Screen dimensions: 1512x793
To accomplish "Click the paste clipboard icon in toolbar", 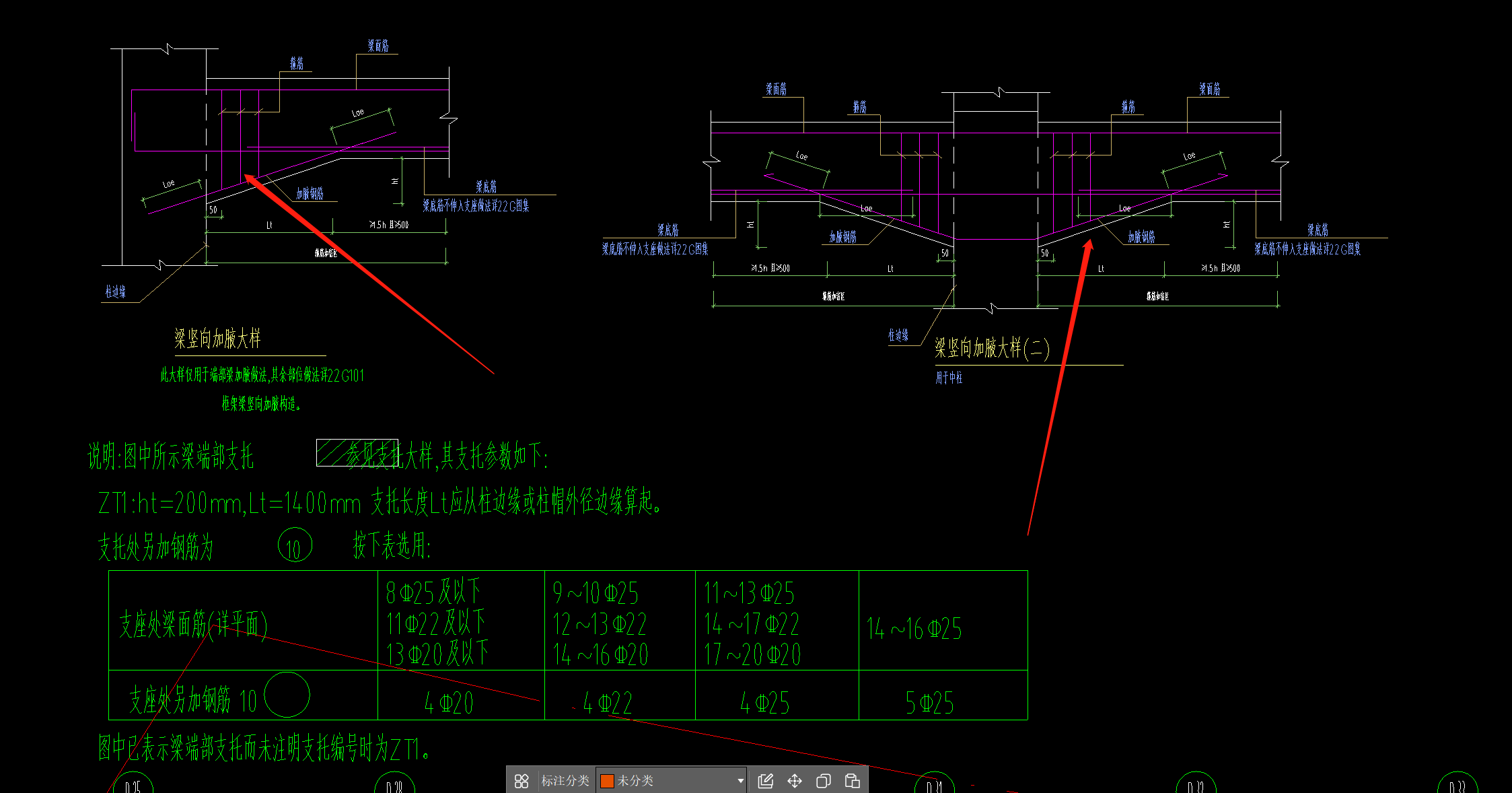I will pyautogui.click(x=853, y=781).
